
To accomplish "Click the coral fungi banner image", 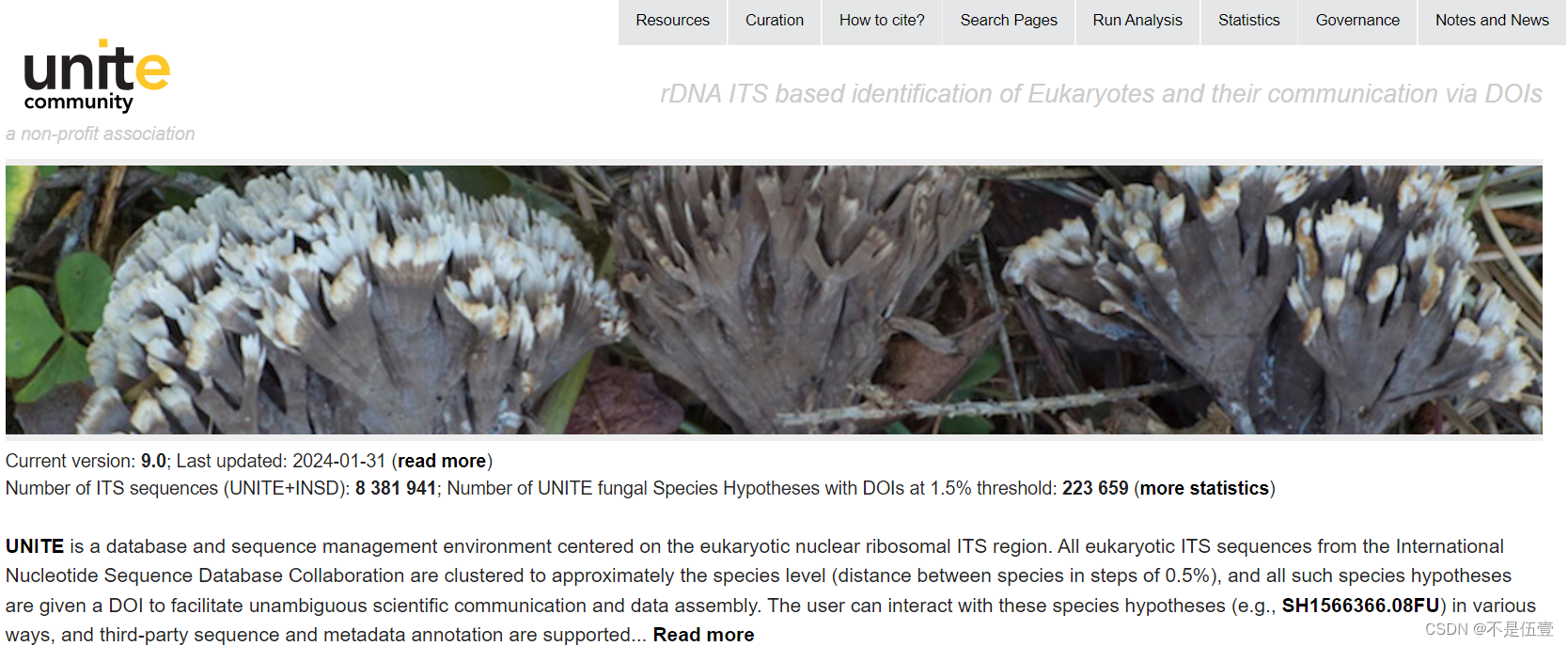I will pyautogui.click(x=774, y=300).
